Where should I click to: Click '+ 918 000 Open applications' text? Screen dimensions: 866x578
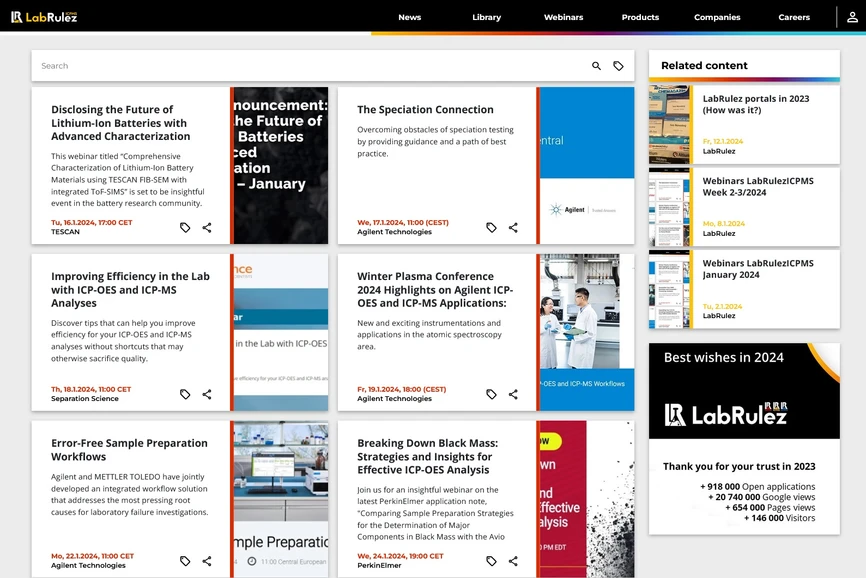(758, 486)
